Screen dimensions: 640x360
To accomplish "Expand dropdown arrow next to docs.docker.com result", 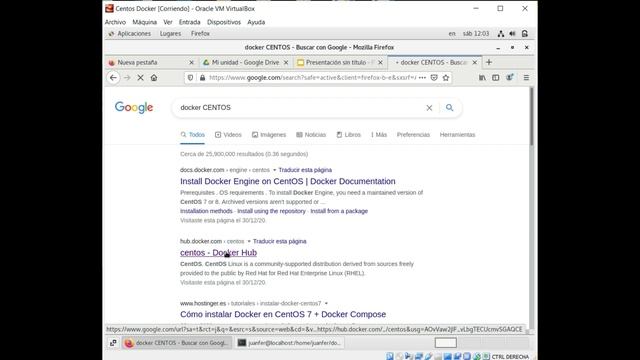I will point(274,170).
